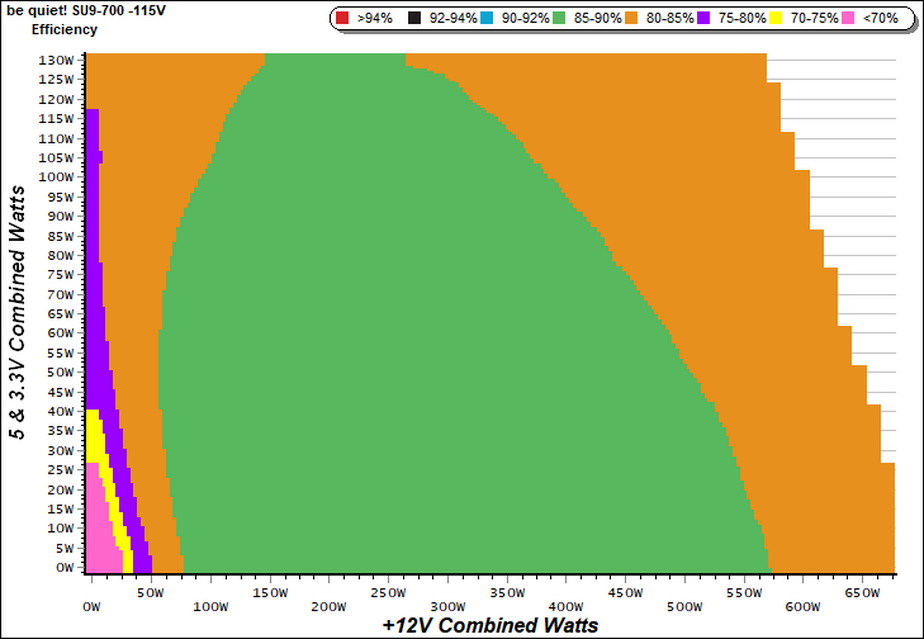The width and height of the screenshot is (924, 639).
Task: Click the chart title be quiet! SU9-700 -115V
Action: 86,11
